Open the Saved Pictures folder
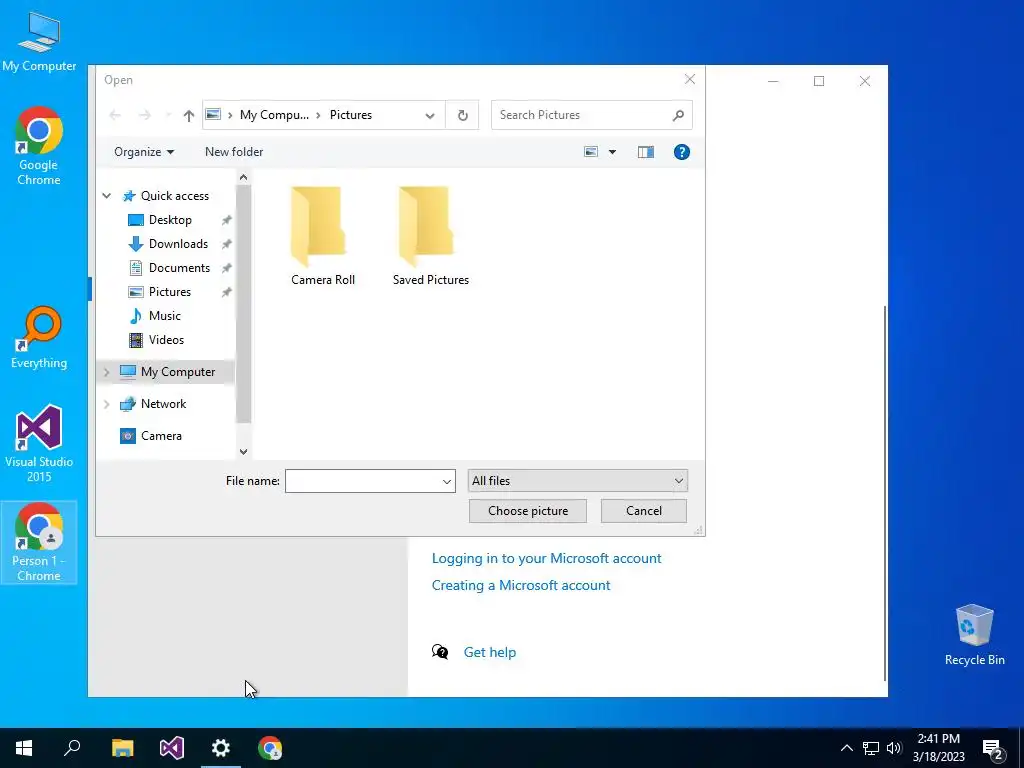This screenshot has height=768, width=1024. click(430, 236)
